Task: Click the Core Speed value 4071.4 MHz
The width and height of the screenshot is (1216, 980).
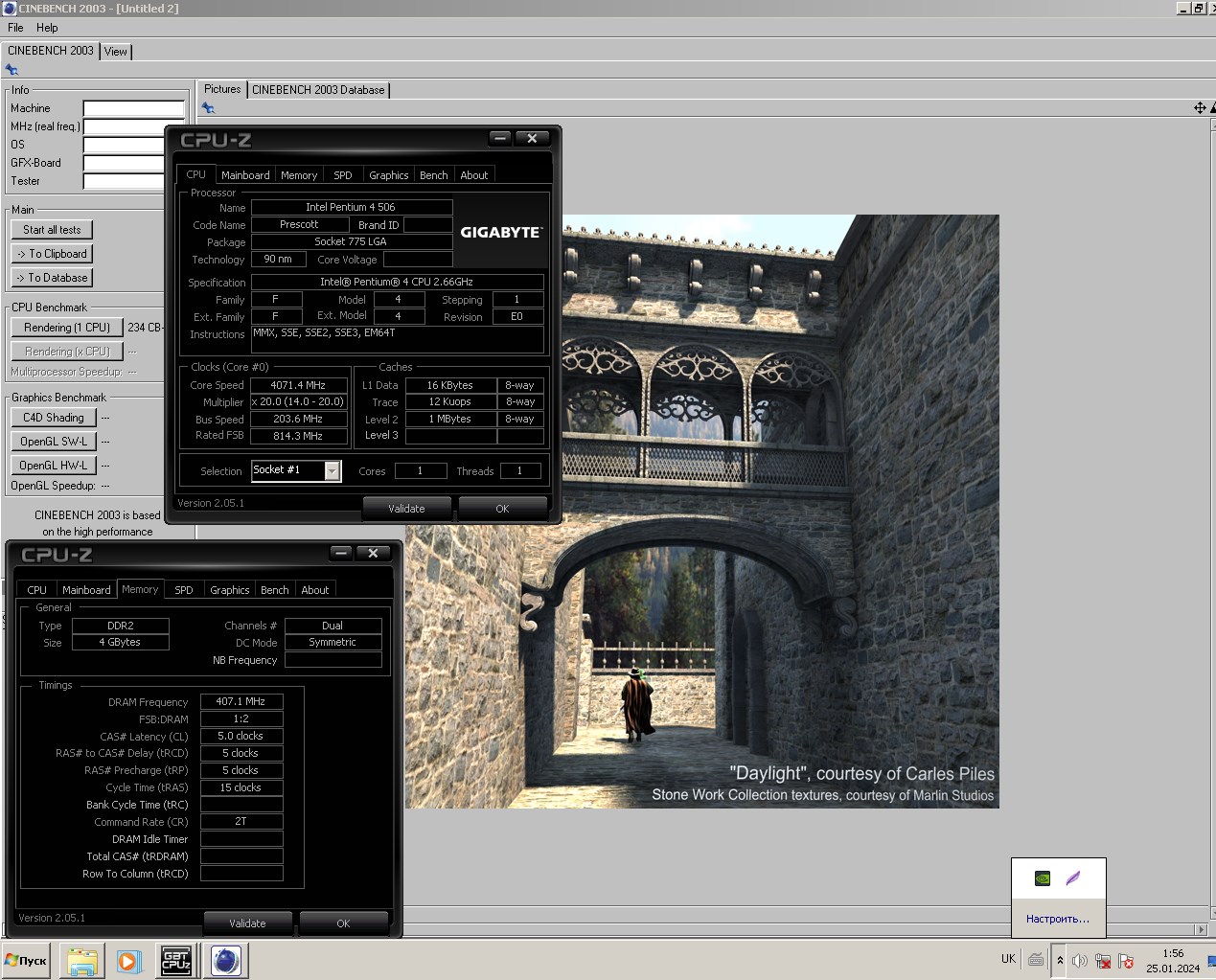Action: (x=298, y=385)
